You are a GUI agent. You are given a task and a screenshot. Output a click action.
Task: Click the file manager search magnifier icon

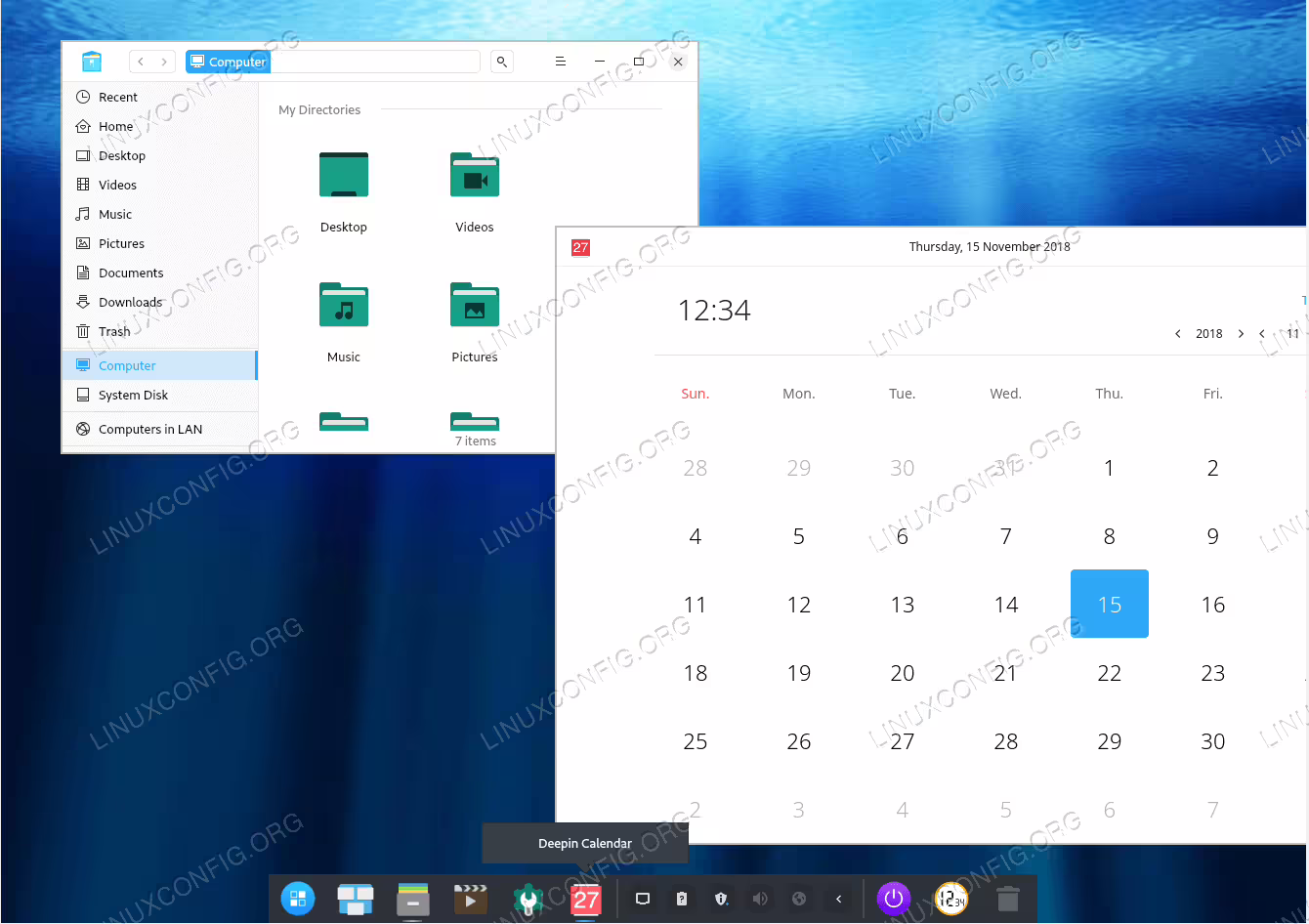[x=501, y=62]
